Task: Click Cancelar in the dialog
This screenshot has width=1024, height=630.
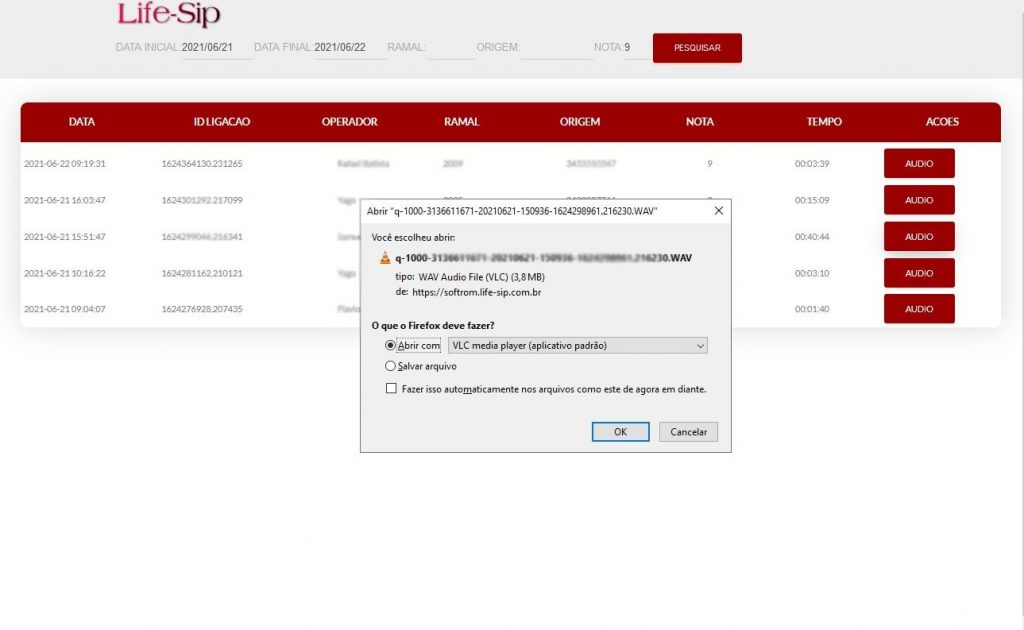Action: click(688, 432)
